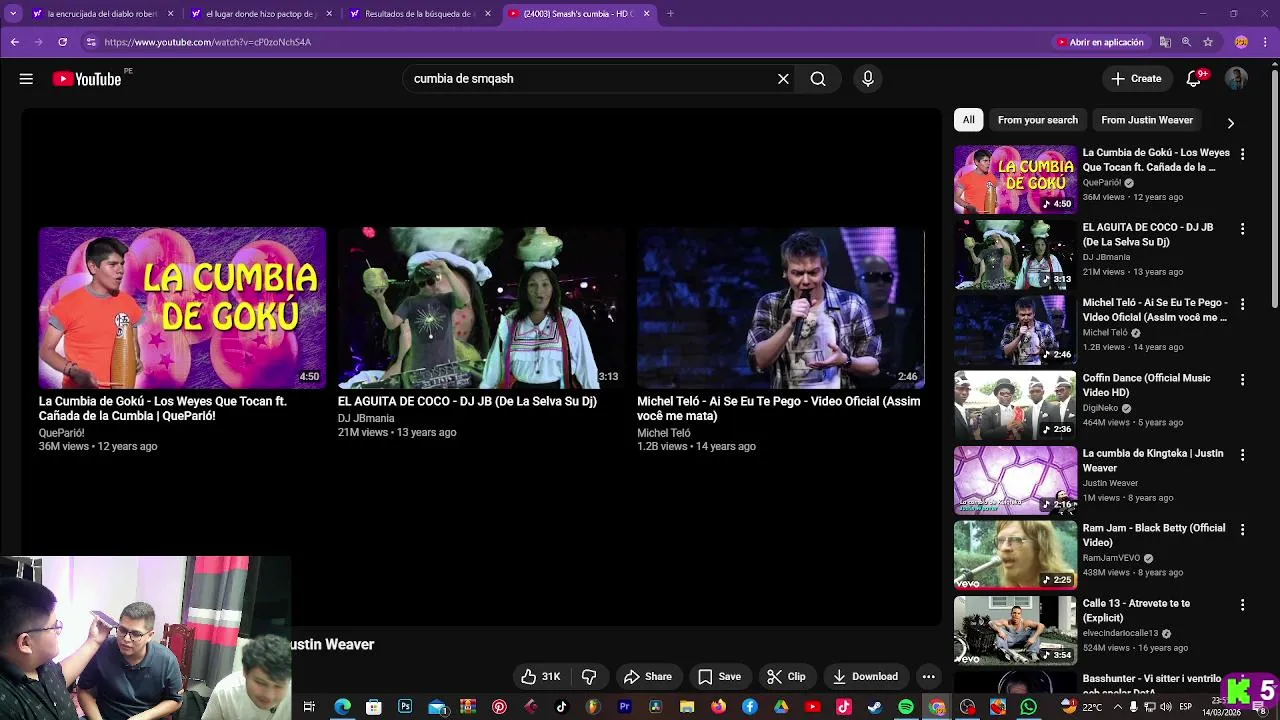Play Michel Teló endscreen thumbnail
The height and width of the screenshot is (720, 1280).
pyautogui.click(x=781, y=308)
